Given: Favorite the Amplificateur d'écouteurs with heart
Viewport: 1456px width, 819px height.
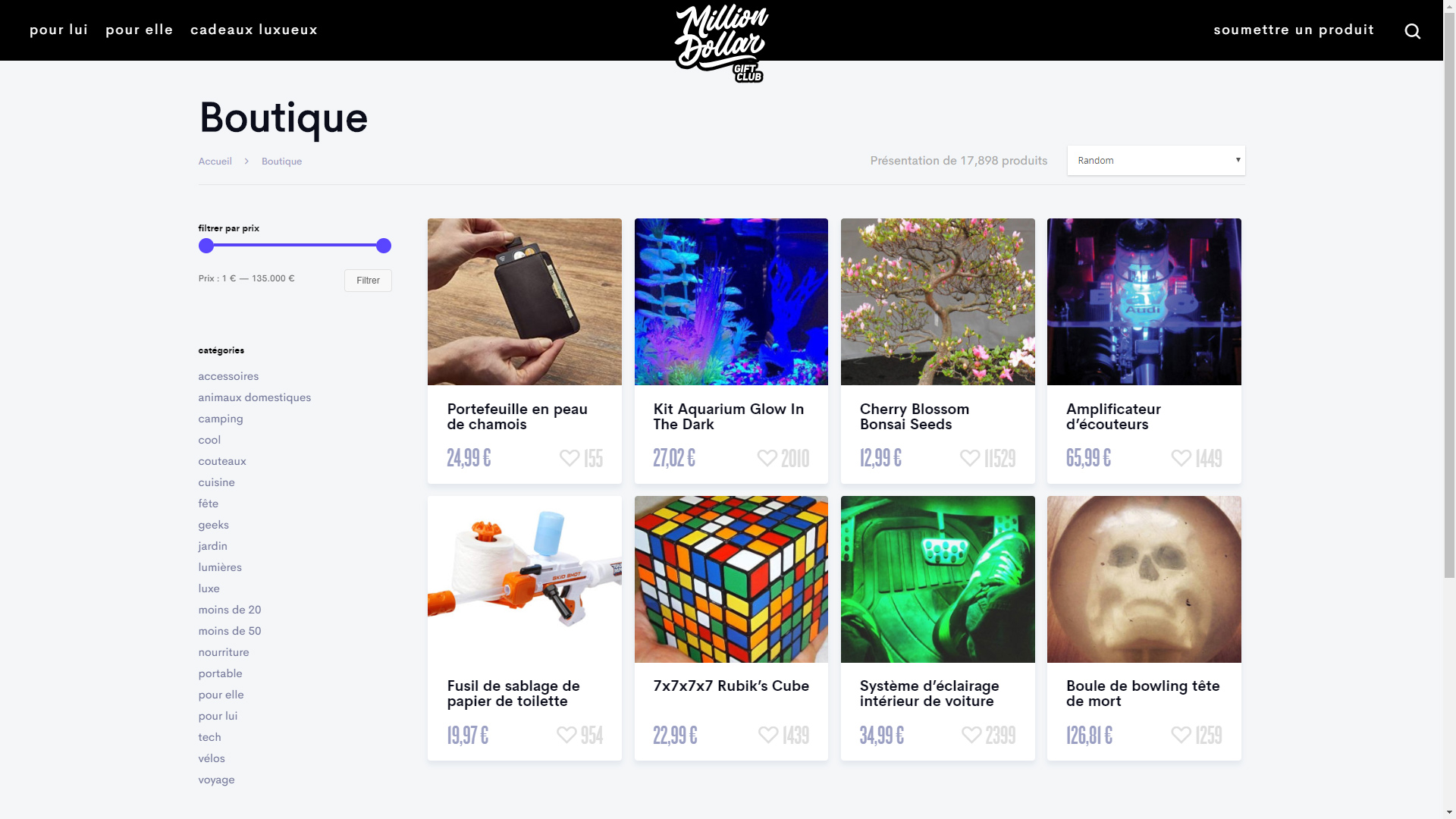Looking at the screenshot, I should [1181, 458].
